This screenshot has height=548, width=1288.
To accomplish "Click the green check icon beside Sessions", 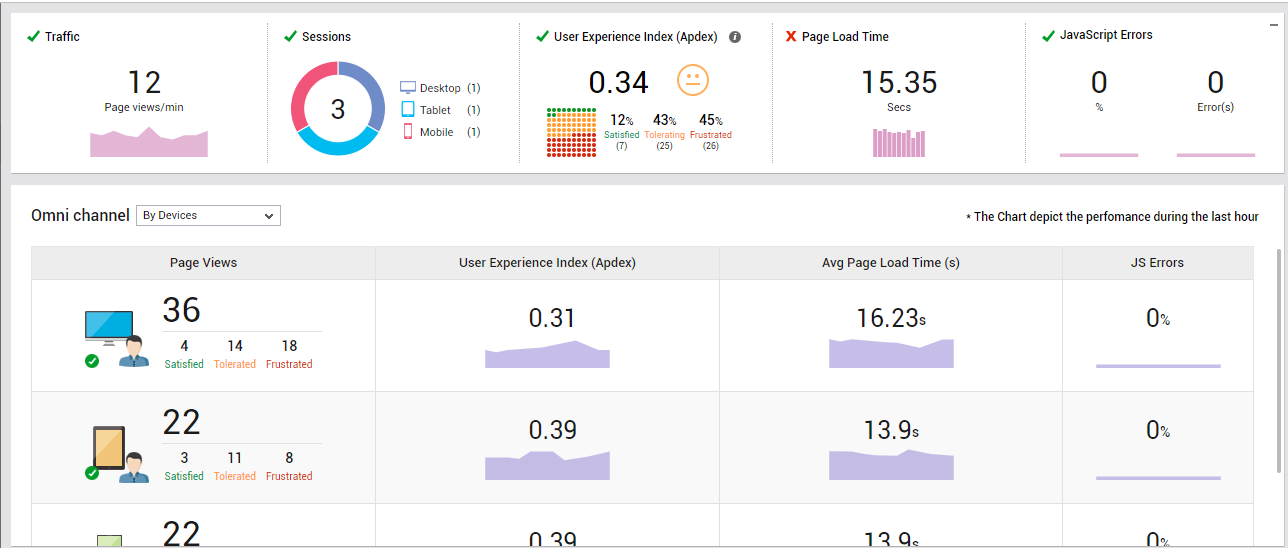I will pos(291,37).
